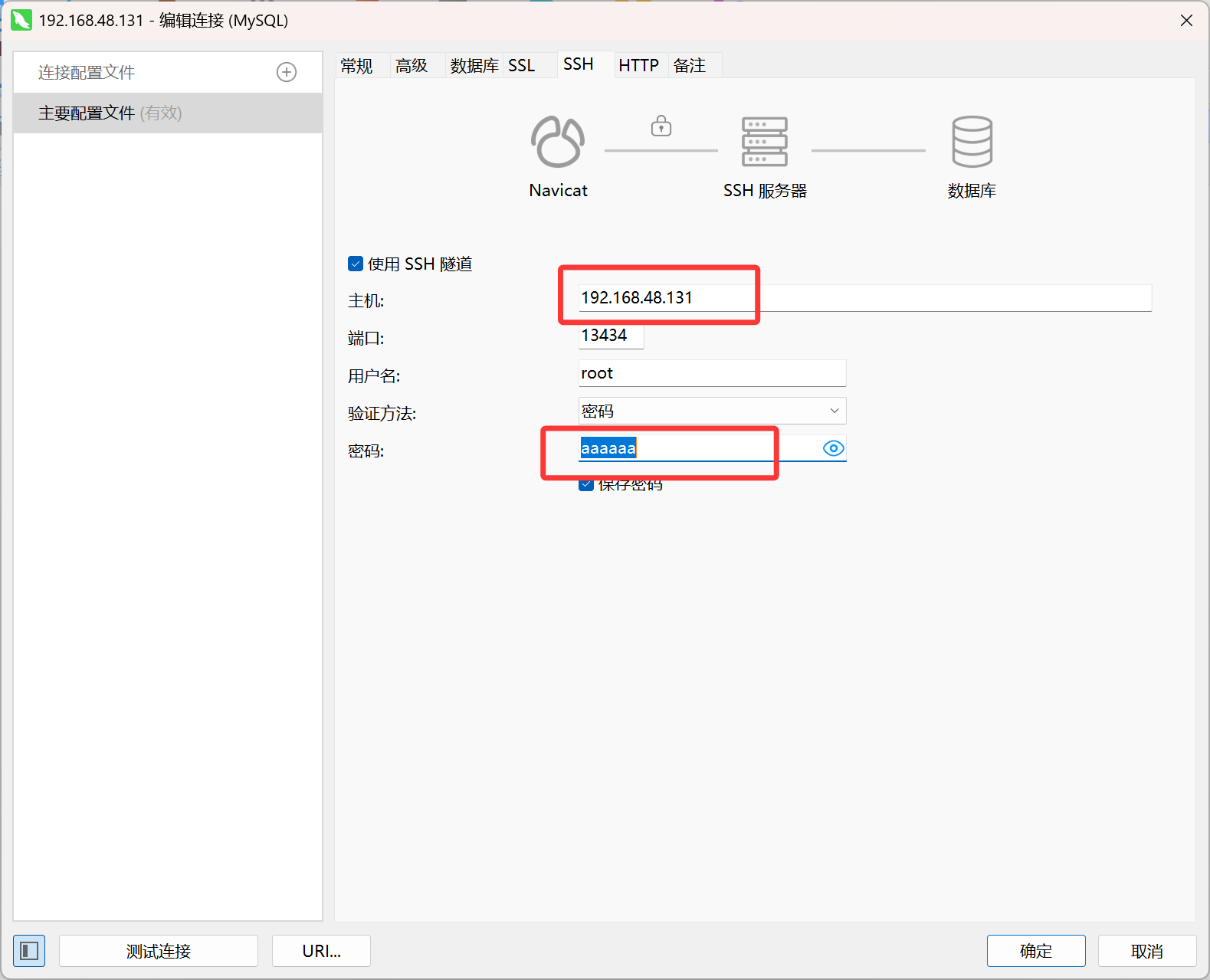Close the edit connection dialog

pos(1186,21)
